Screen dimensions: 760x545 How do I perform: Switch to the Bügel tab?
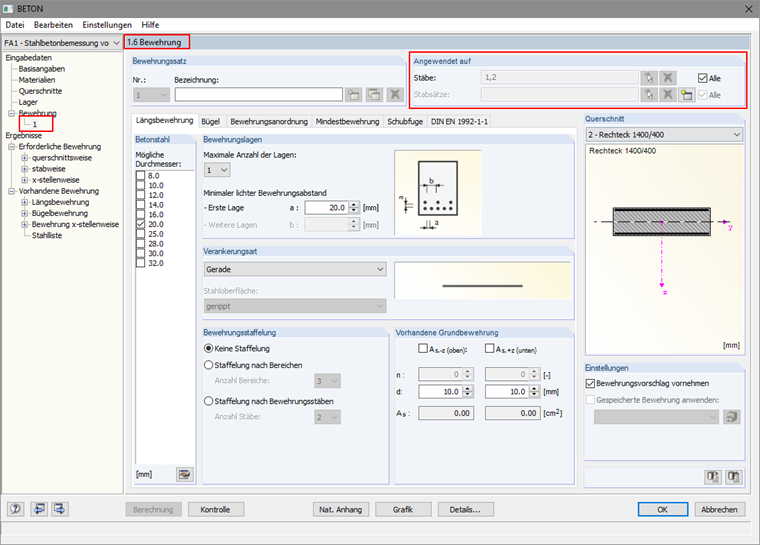click(x=210, y=121)
